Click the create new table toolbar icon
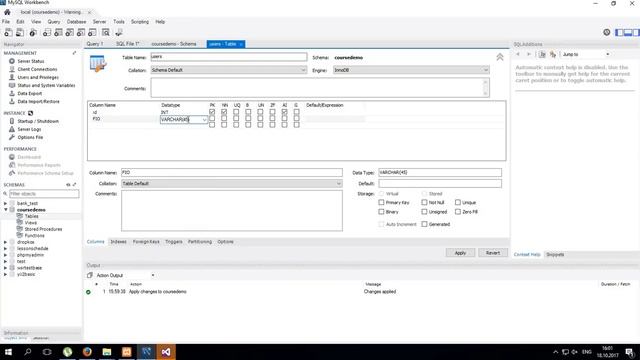640x360 pixels. [x=58, y=33]
